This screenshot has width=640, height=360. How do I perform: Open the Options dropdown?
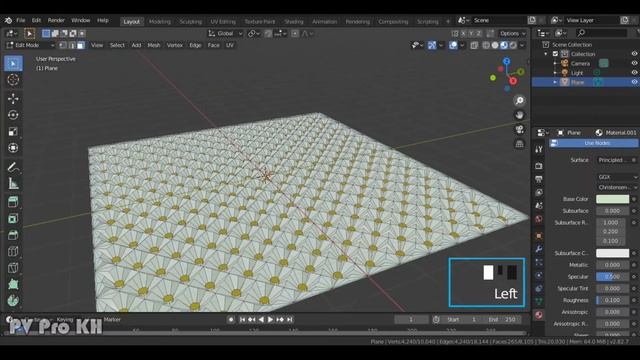[512, 33]
